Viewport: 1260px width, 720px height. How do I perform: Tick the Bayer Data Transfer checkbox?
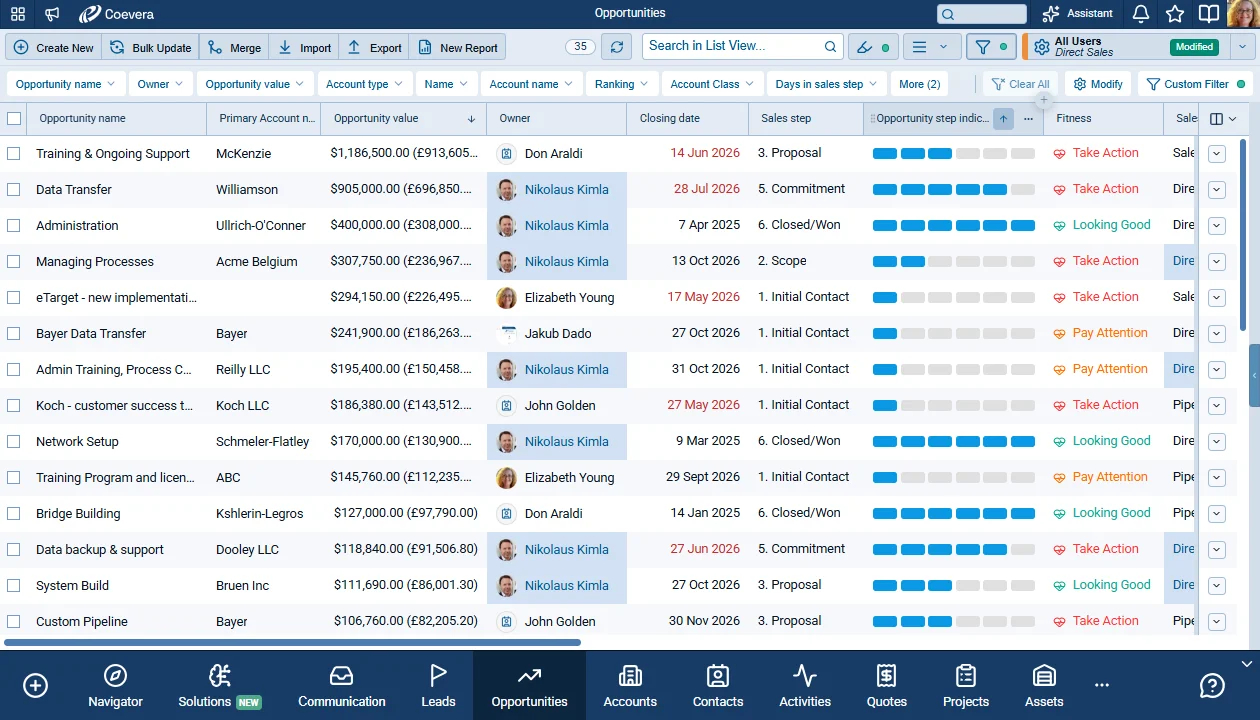(x=14, y=334)
